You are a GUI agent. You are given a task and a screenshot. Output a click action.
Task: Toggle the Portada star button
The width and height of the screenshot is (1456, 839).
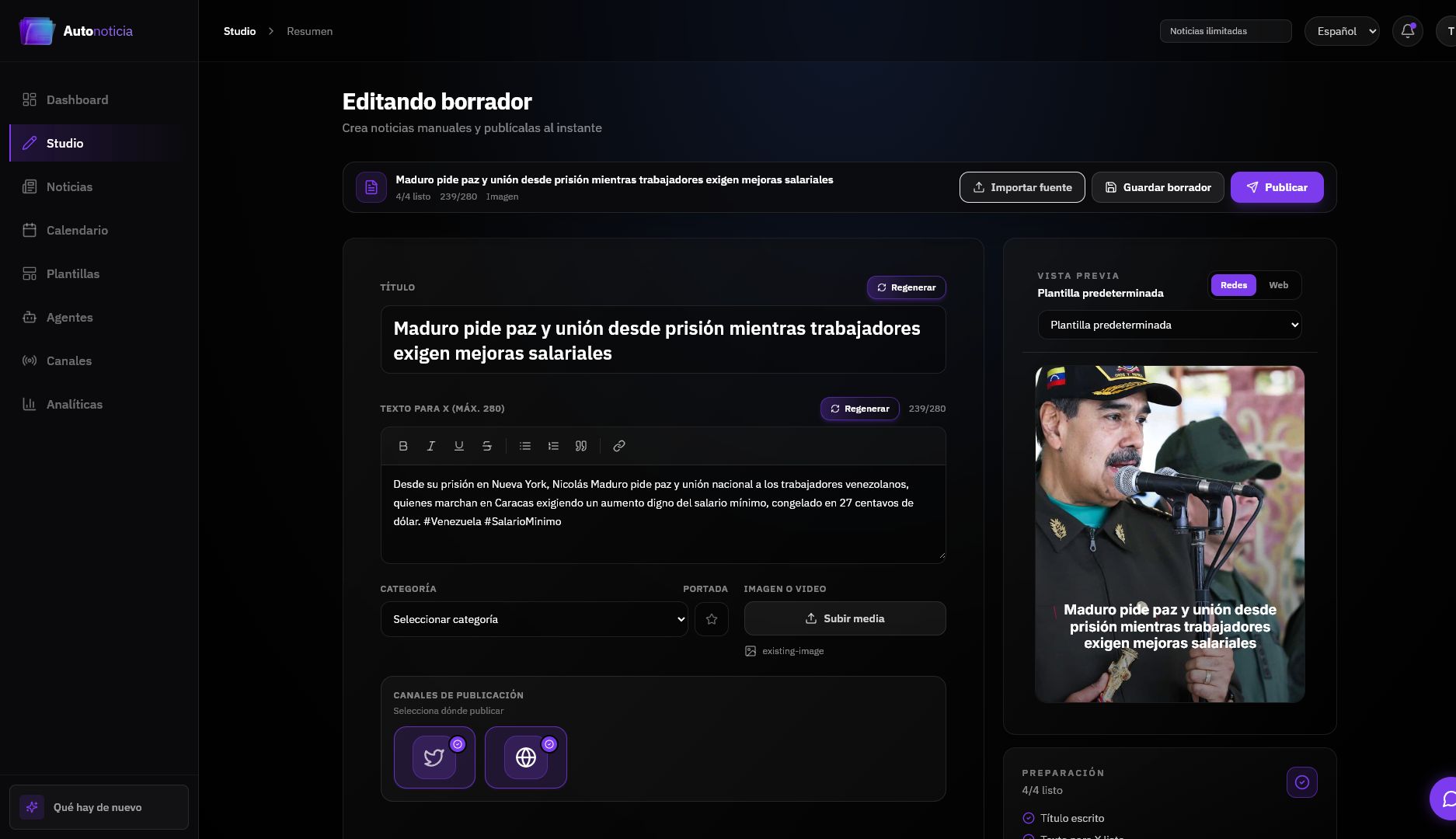click(x=711, y=619)
